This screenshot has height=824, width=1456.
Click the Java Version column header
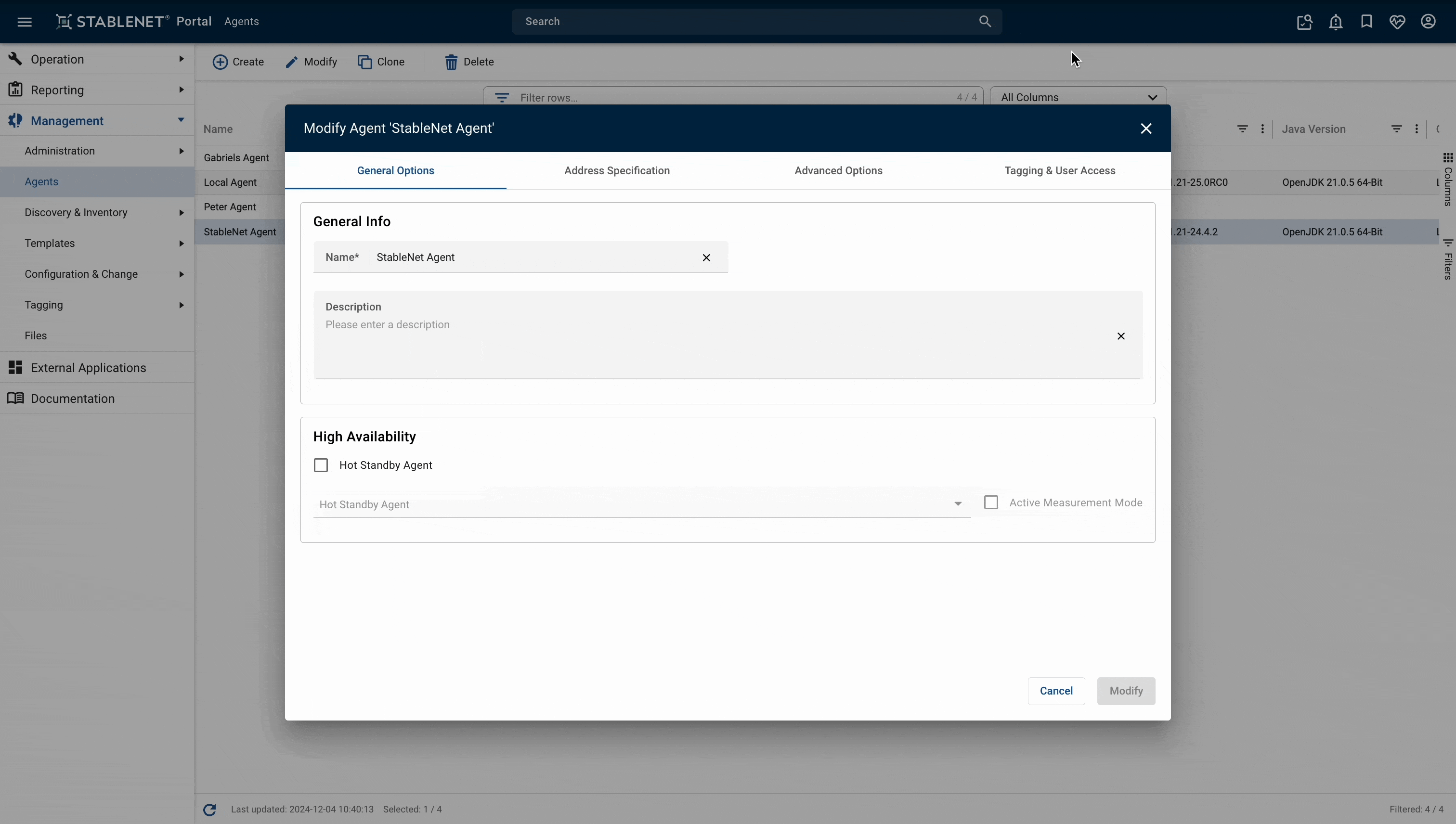coord(1313,129)
